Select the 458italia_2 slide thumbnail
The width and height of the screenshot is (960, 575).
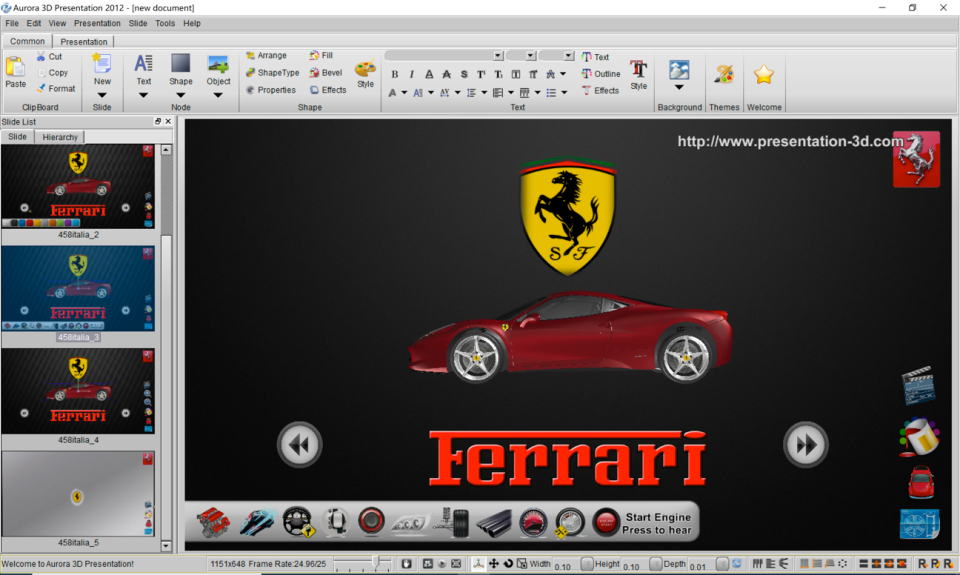tap(78, 186)
